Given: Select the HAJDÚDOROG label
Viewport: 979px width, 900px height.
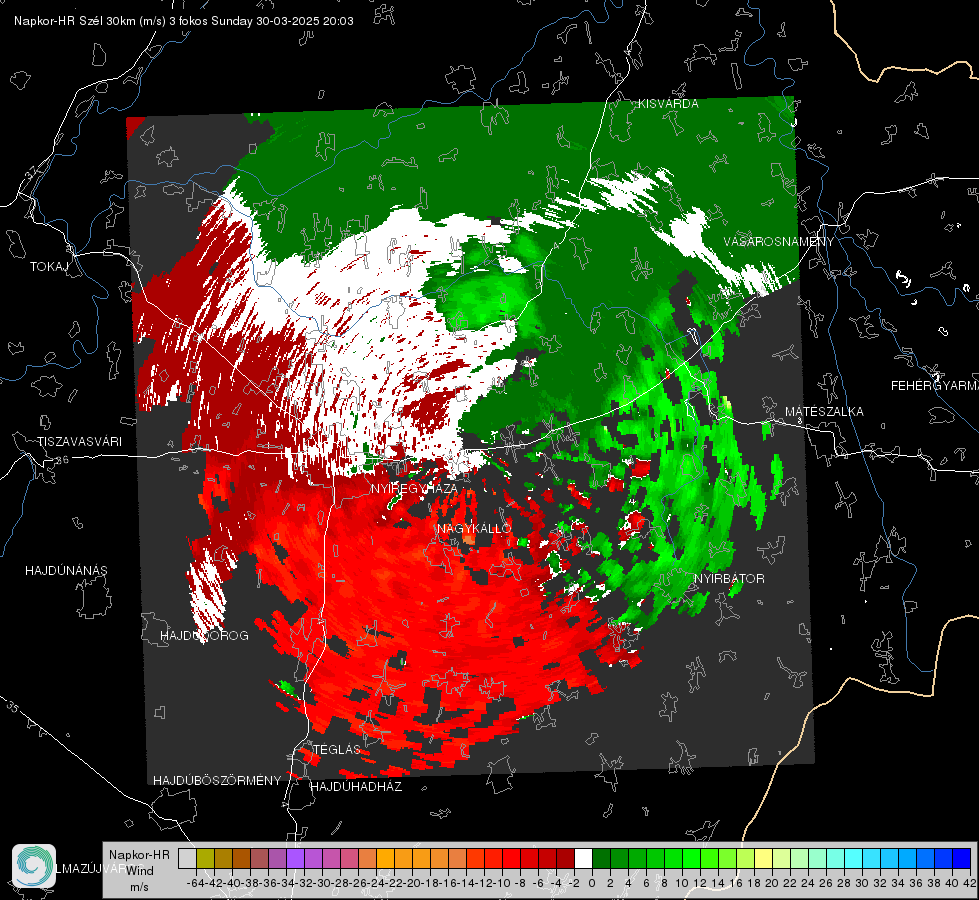Looking at the screenshot, I should 204,636.
